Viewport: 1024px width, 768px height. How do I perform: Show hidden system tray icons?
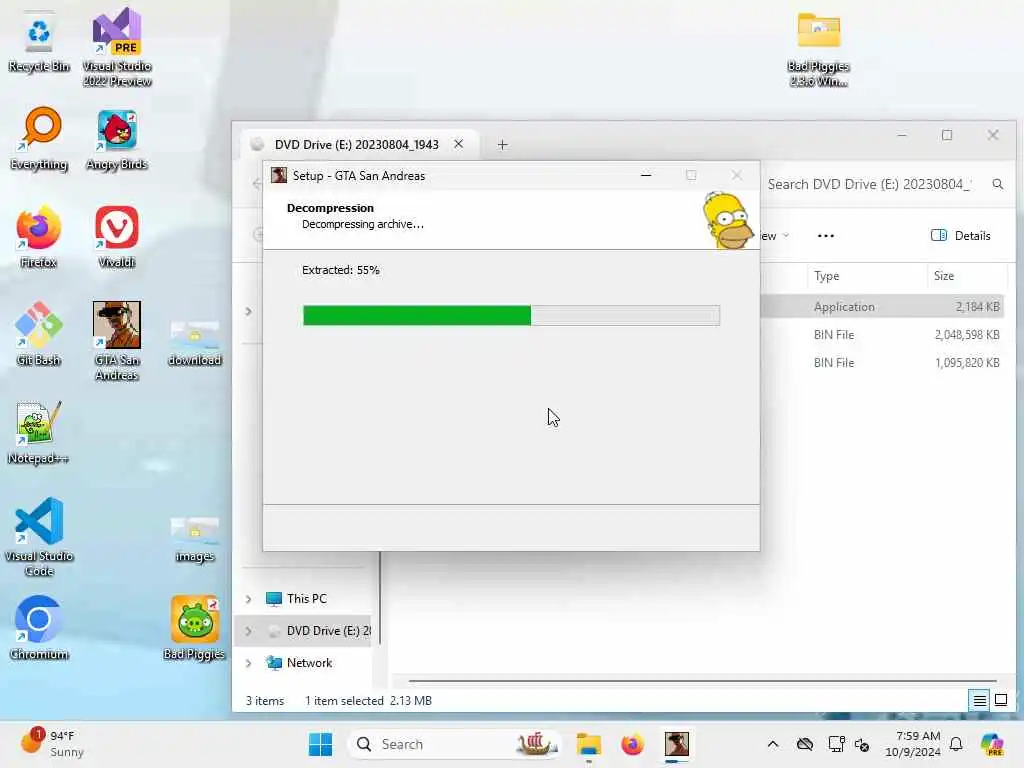click(x=773, y=744)
